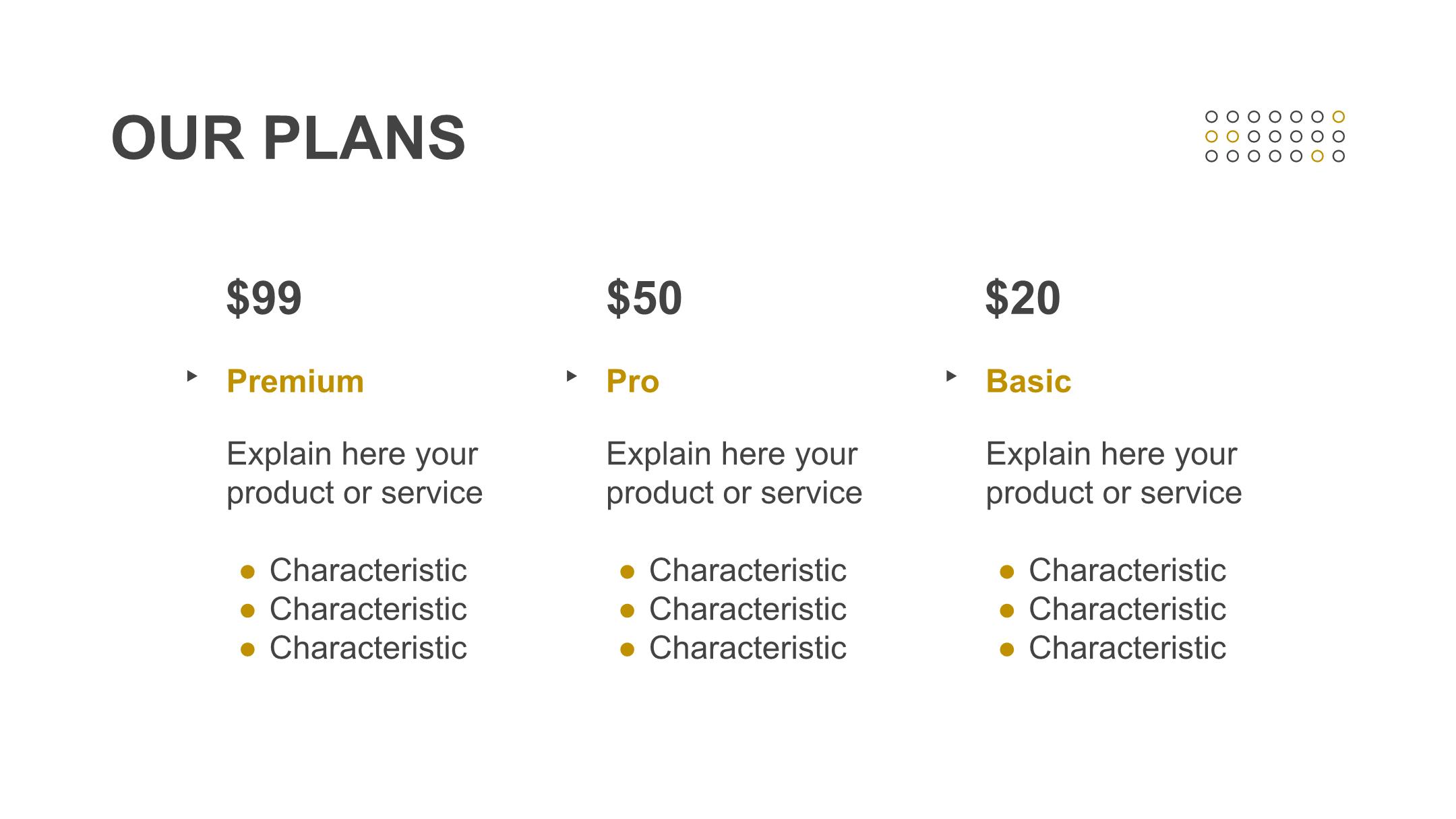Click the Premium plan heading

(x=295, y=382)
